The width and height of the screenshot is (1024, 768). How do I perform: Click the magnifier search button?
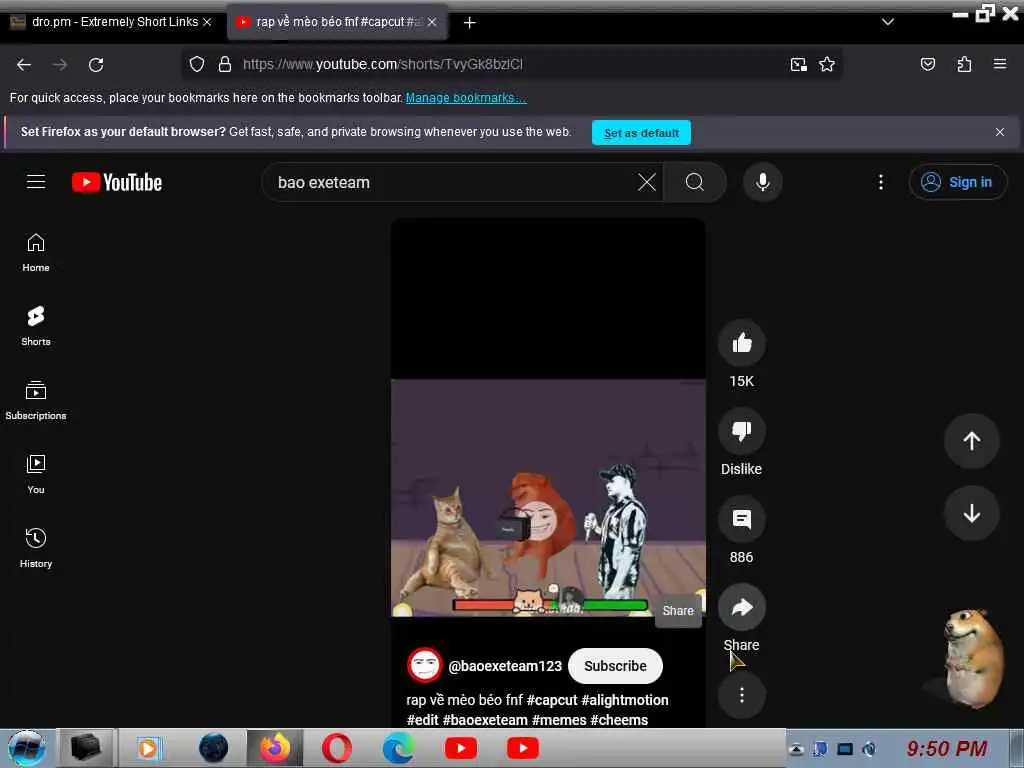(695, 182)
